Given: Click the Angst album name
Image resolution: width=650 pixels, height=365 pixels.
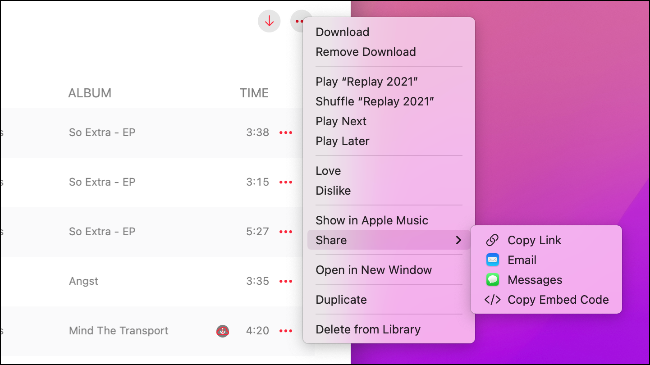Looking at the screenshot, I should point(84,281).
